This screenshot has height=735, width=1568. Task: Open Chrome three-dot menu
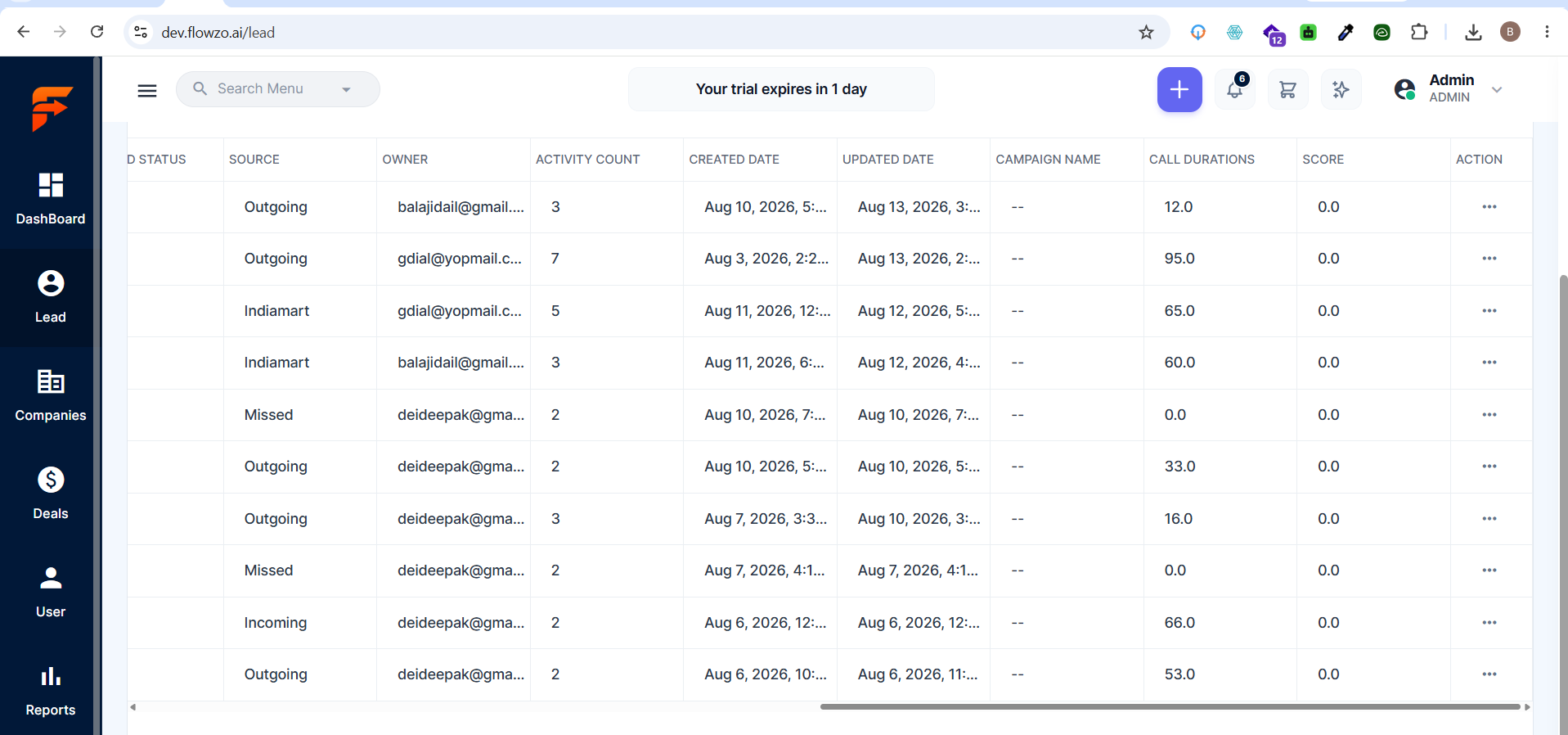(1547, 32)
